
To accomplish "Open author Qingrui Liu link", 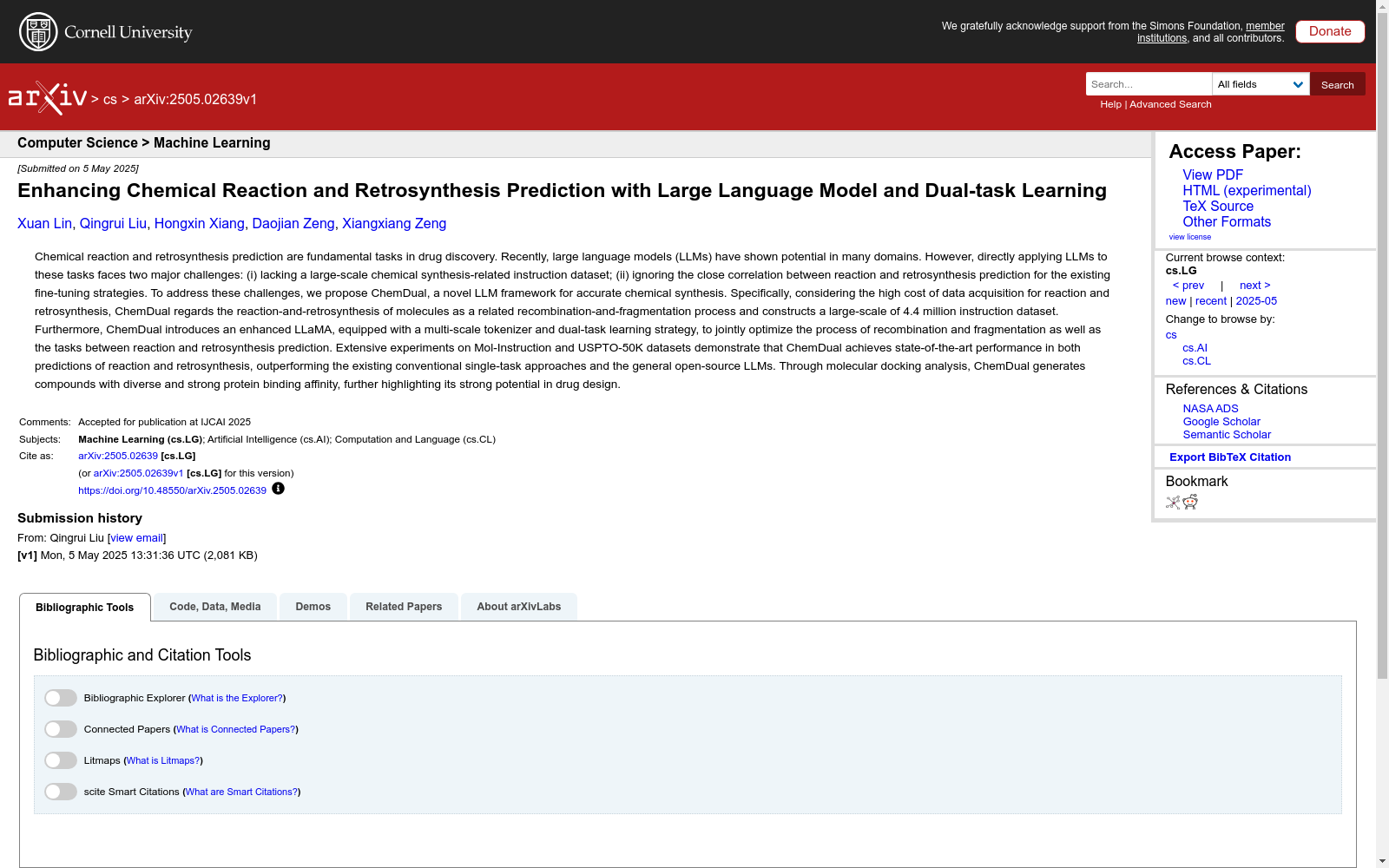I will (x=113, y=224).
